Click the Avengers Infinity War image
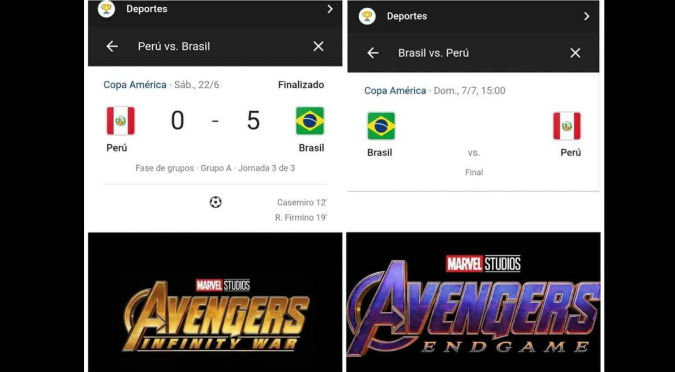The width and height of the screenshot is (675, 372). click(215, 302)
